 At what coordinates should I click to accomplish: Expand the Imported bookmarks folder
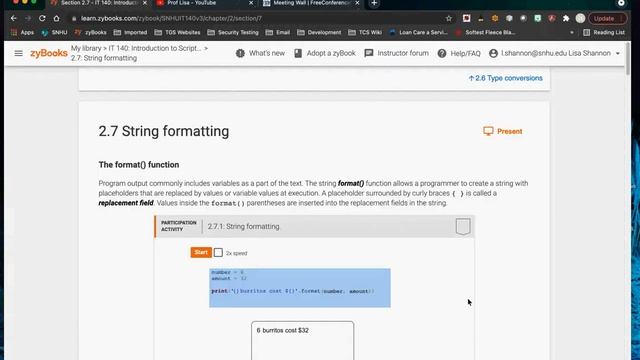(130, 32)
